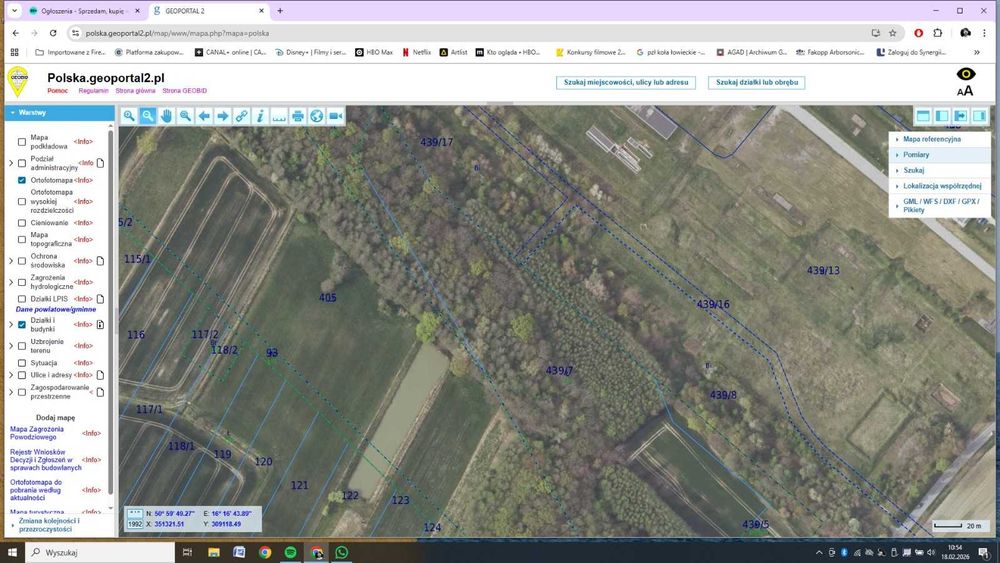The height and width of the screenshot is (563, 1000).
Task: Open document icon for Ulice i adresy
Action: (x=100, y=375)
